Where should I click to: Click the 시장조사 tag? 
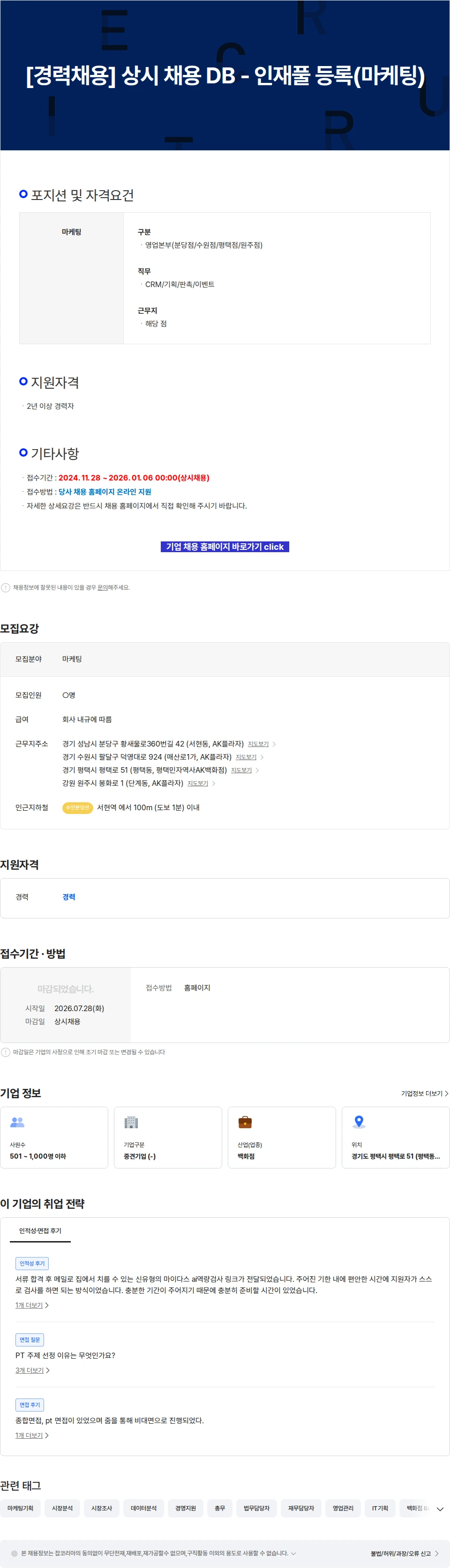[102, 1508]
